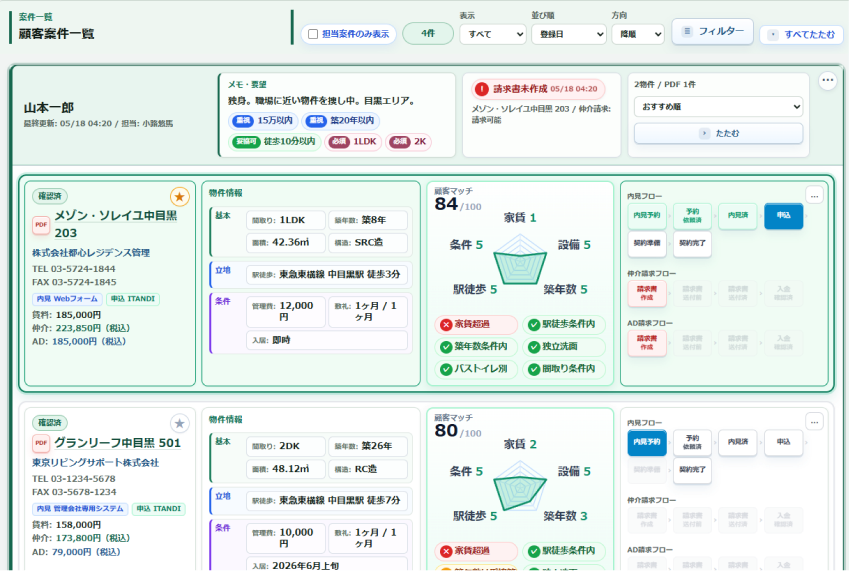849x571 pixels.
Task: Open three-dot menu in second property's 内見フロー
Action: pos(814,422)
